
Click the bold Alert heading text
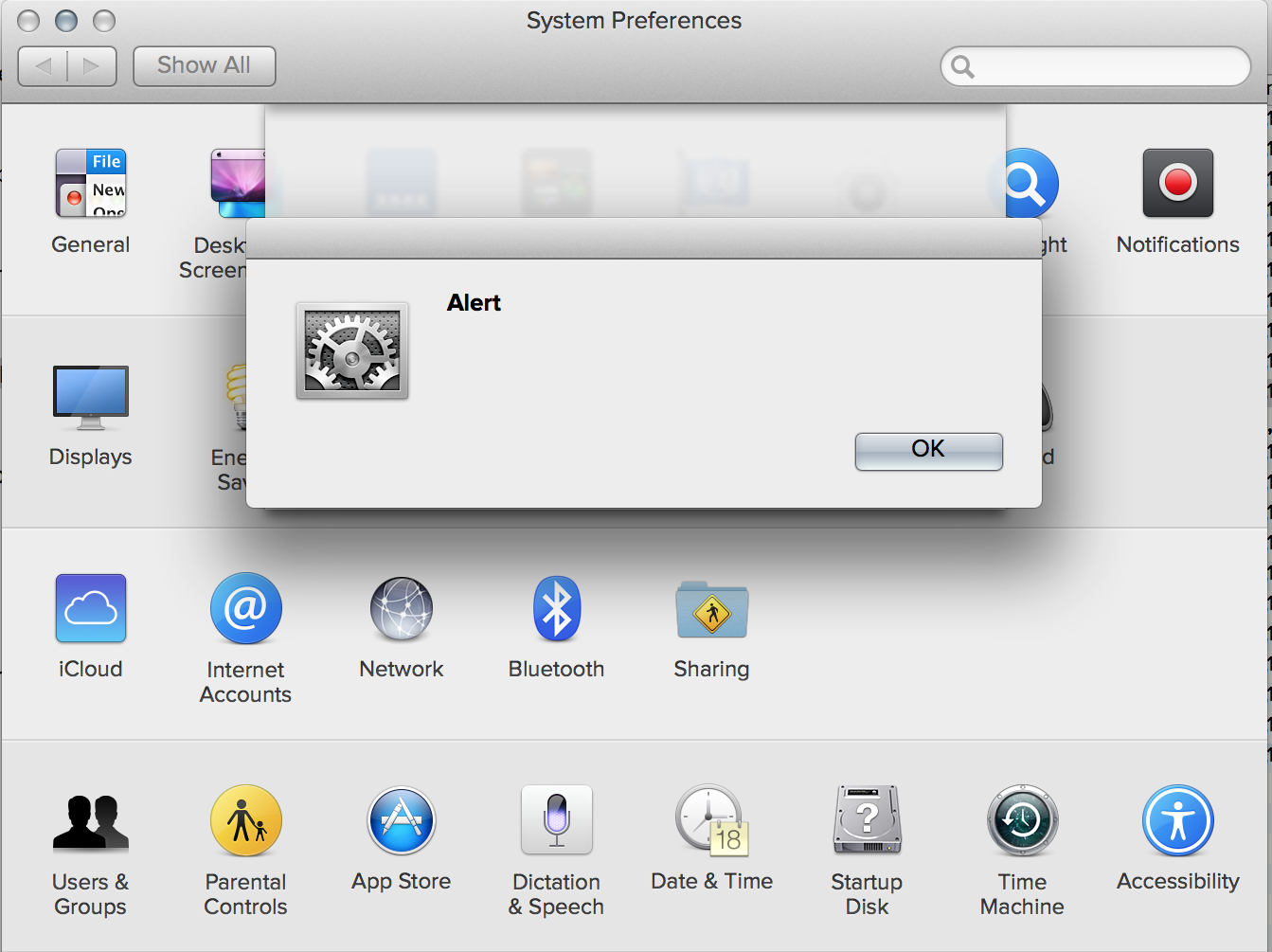pos(474,302)
